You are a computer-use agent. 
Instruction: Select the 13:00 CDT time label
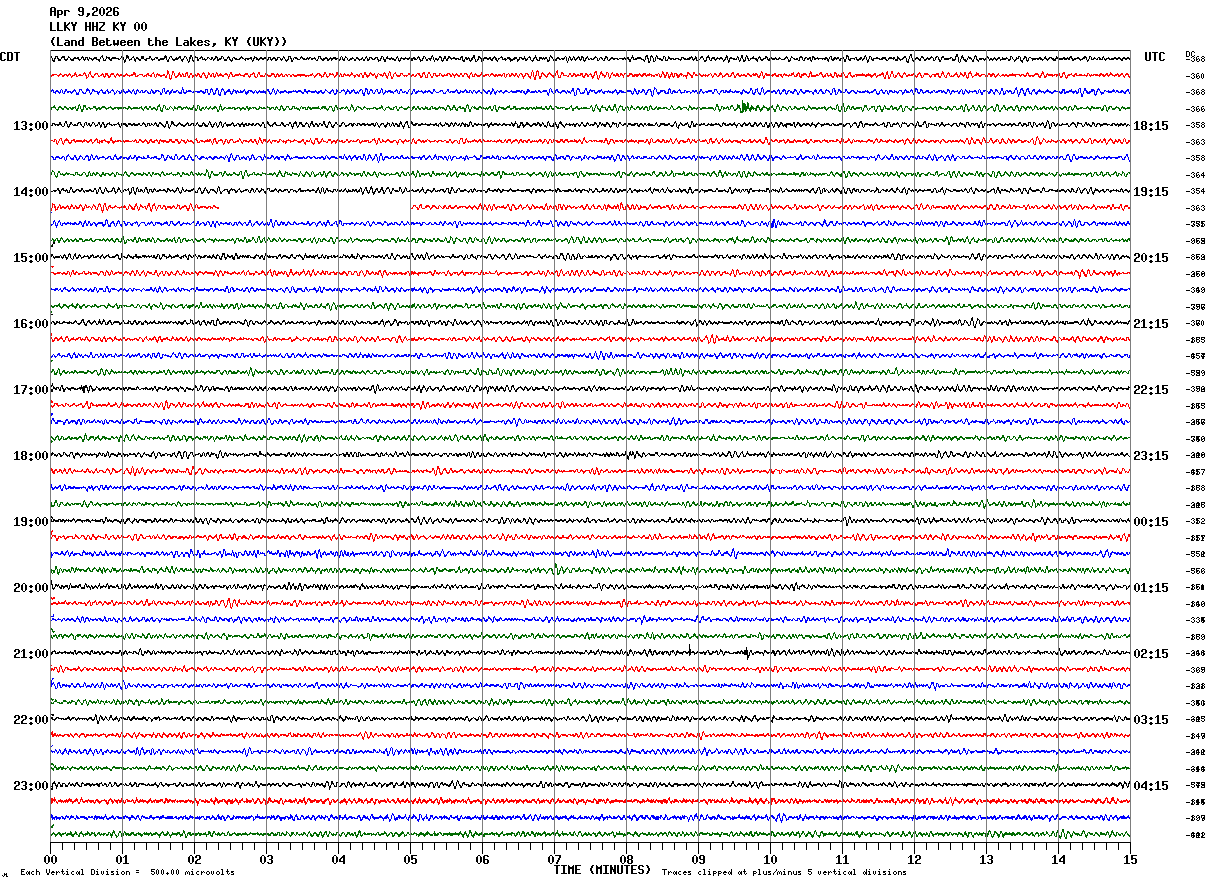click(x=31, y=126)
